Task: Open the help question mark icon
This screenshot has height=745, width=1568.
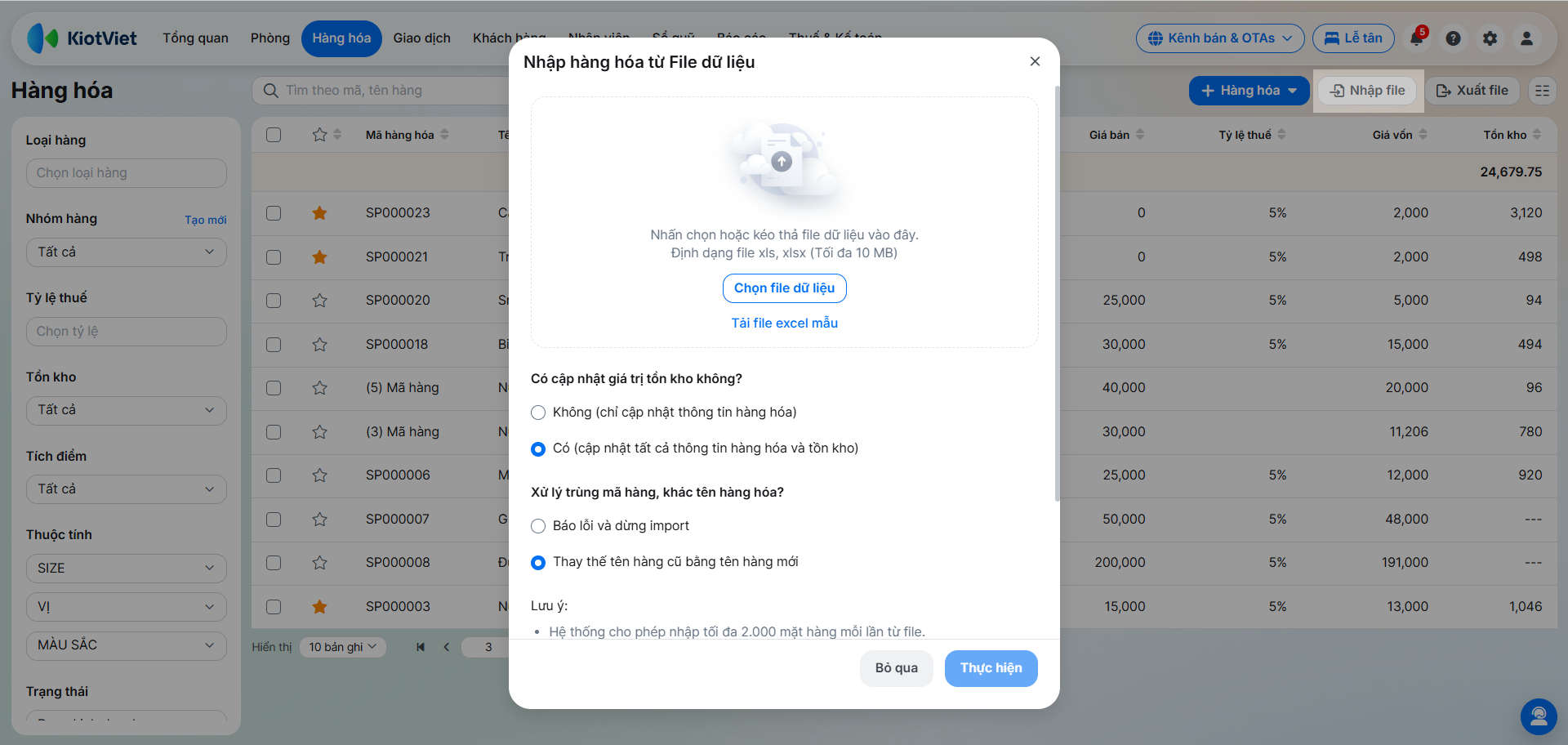Action: [1453, 38]
